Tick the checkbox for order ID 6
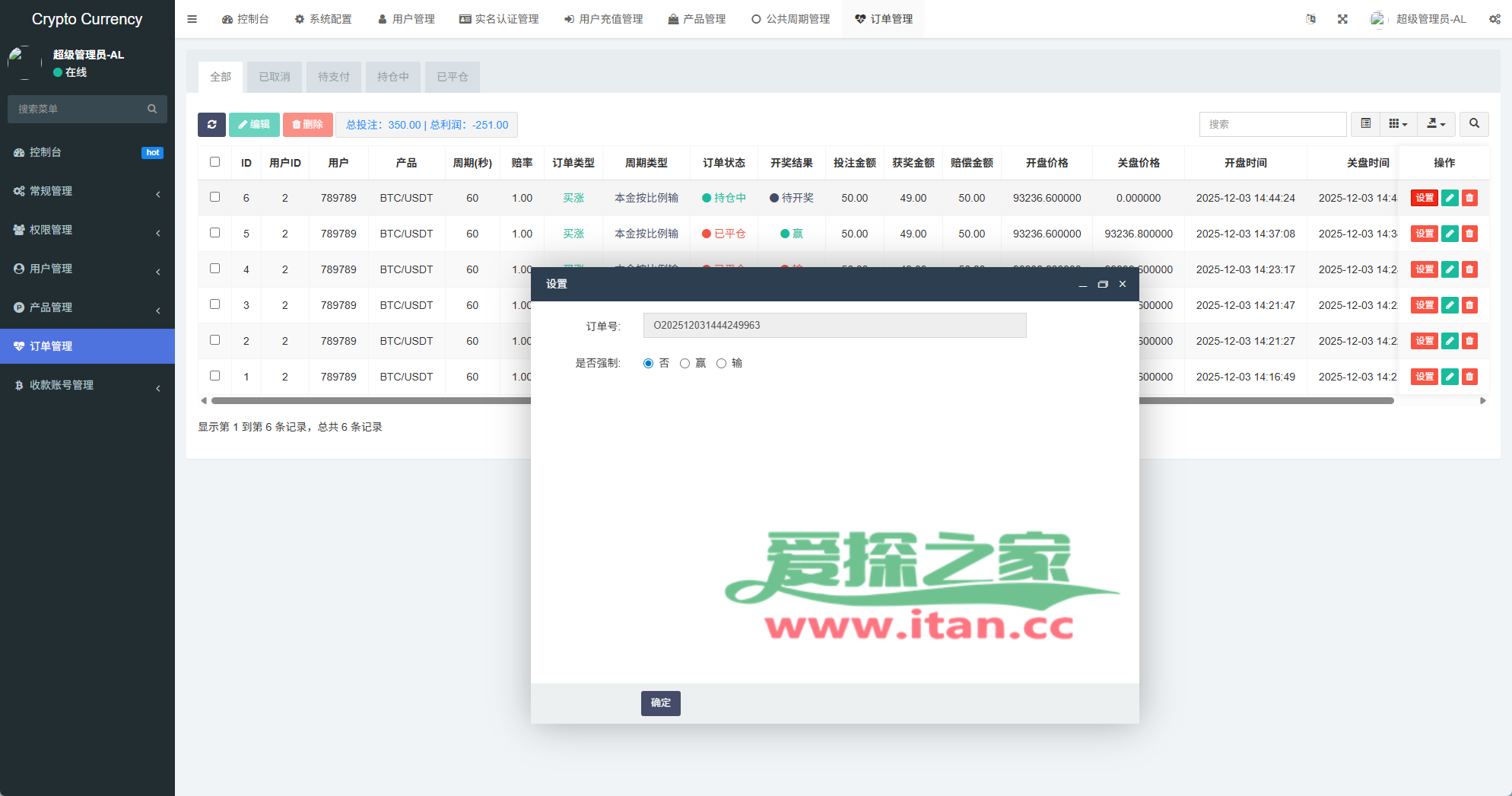1512x796 pixels. click(x=214, y=197)
